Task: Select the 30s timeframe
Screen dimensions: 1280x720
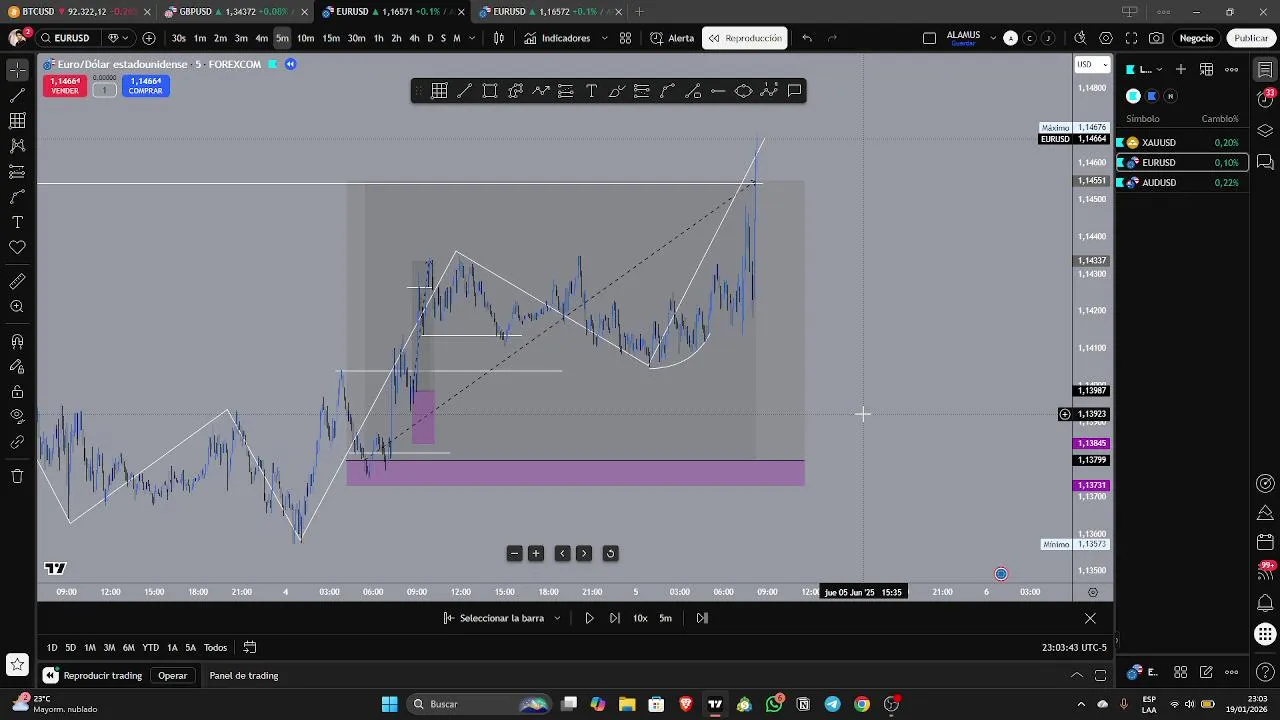Action: (x=178, y=38)
